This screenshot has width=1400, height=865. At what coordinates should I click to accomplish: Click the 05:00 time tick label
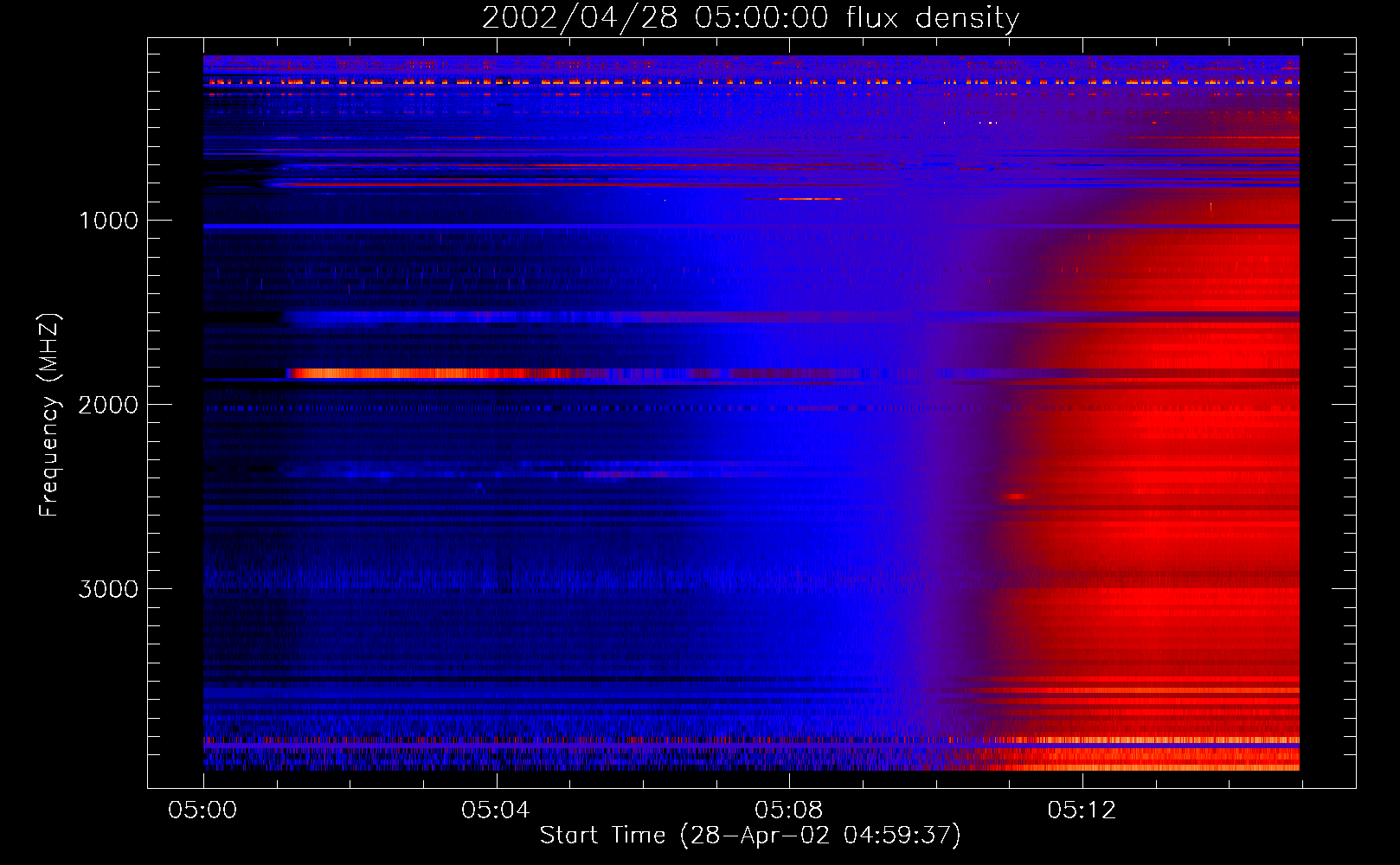pos(203,811)
